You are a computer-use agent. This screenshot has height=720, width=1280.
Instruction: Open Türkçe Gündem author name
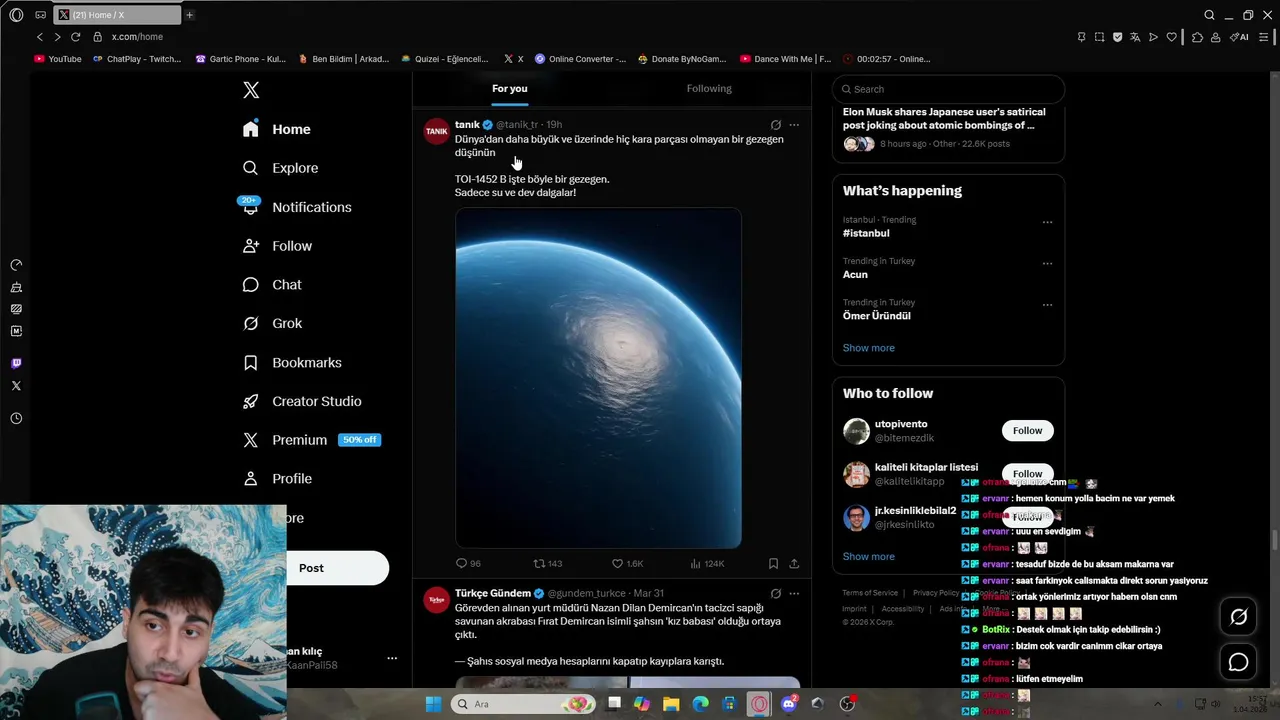493,593
